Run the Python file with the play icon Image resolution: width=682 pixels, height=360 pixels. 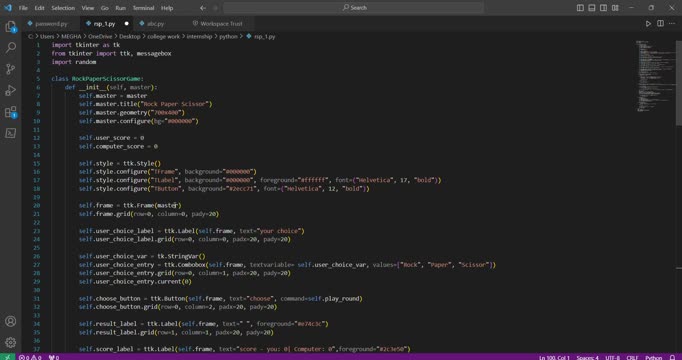(x=648, y=23)
